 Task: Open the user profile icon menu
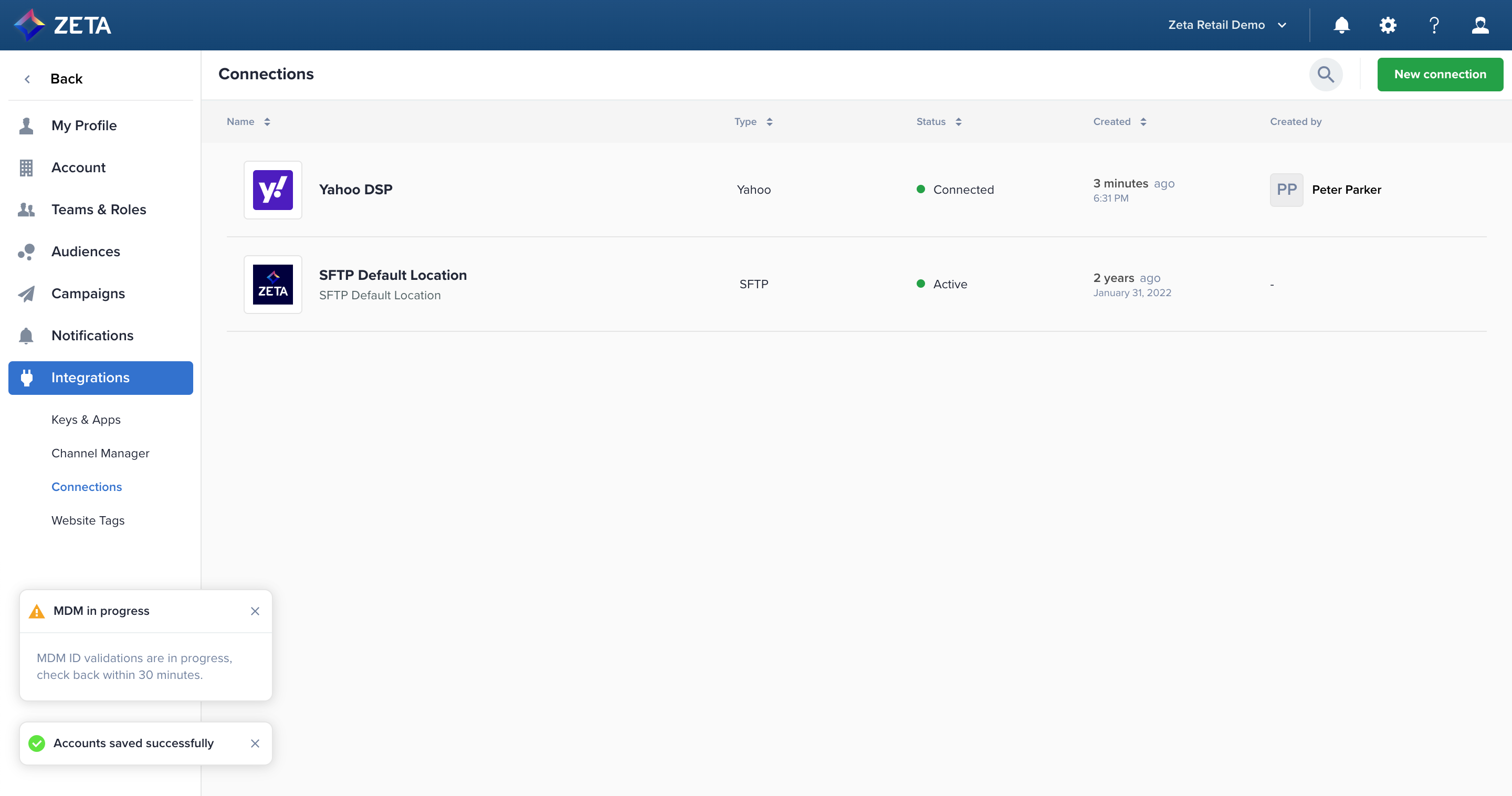pos(1480,25)
